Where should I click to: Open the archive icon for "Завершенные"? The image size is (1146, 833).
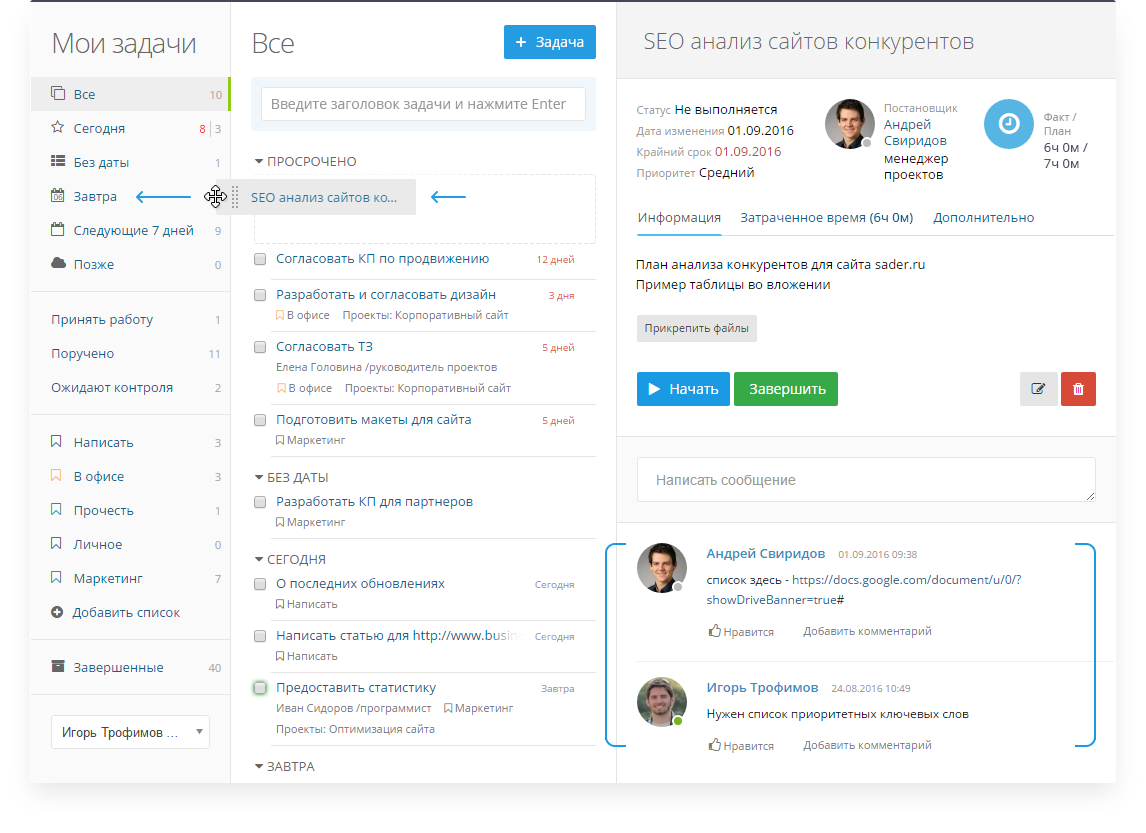tap(59, 667)
